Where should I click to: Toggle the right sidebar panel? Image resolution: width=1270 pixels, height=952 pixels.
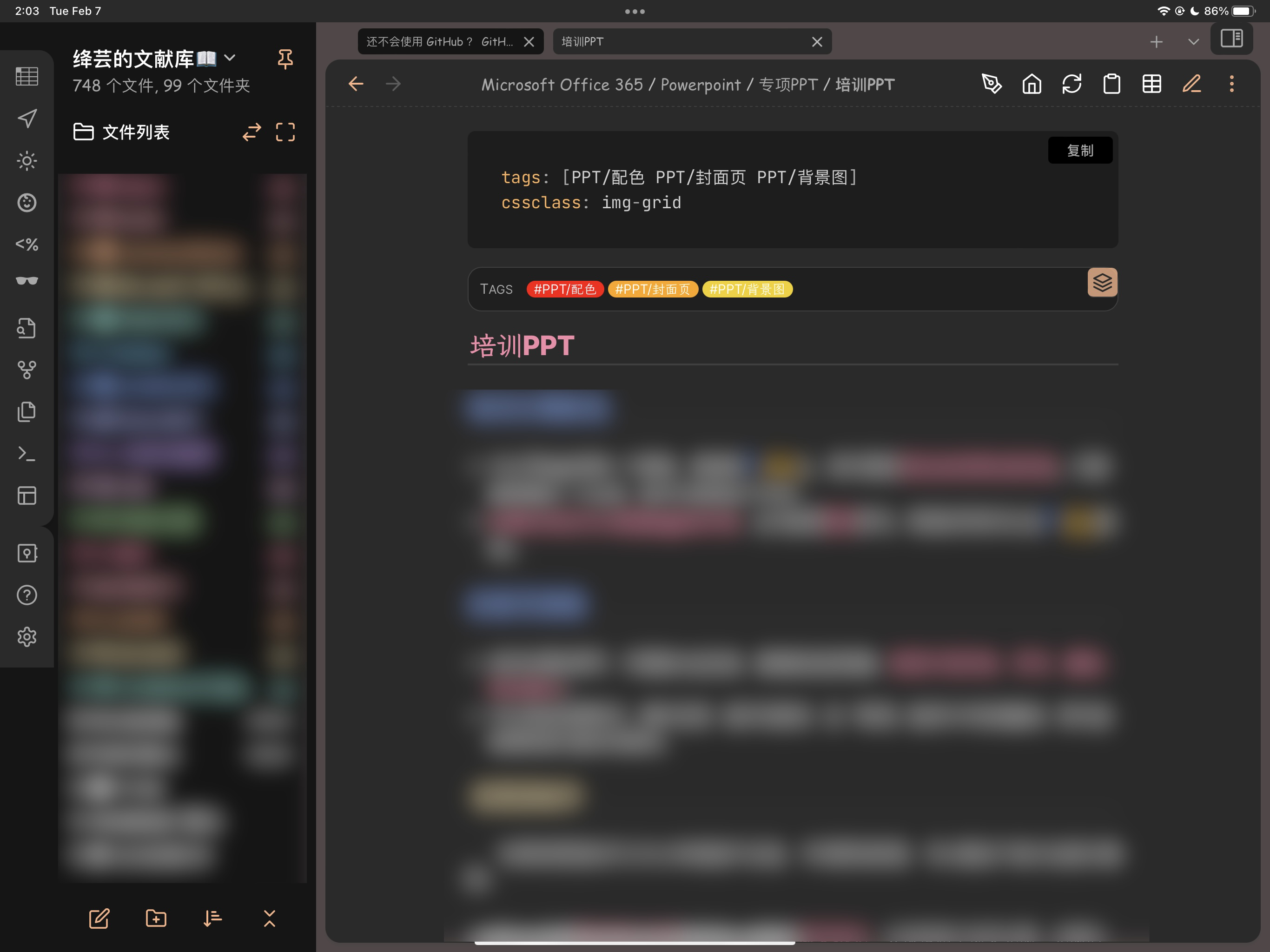coord(1231,39)
